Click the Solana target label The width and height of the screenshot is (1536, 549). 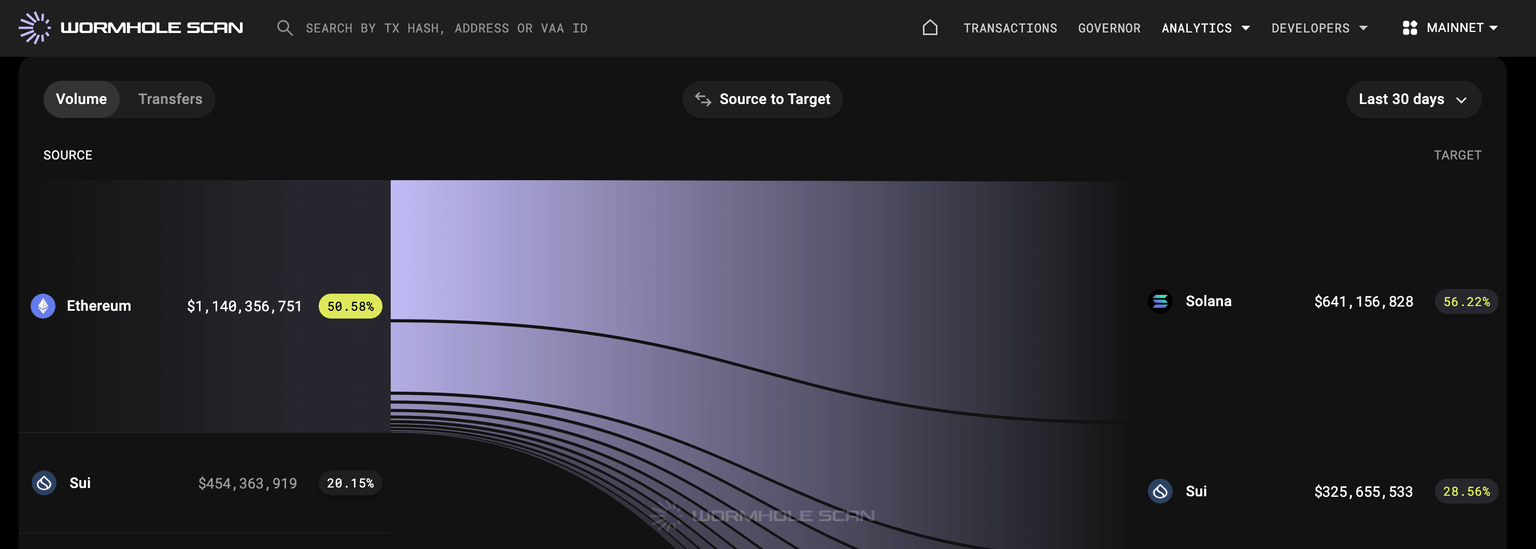click(1209, 301)
